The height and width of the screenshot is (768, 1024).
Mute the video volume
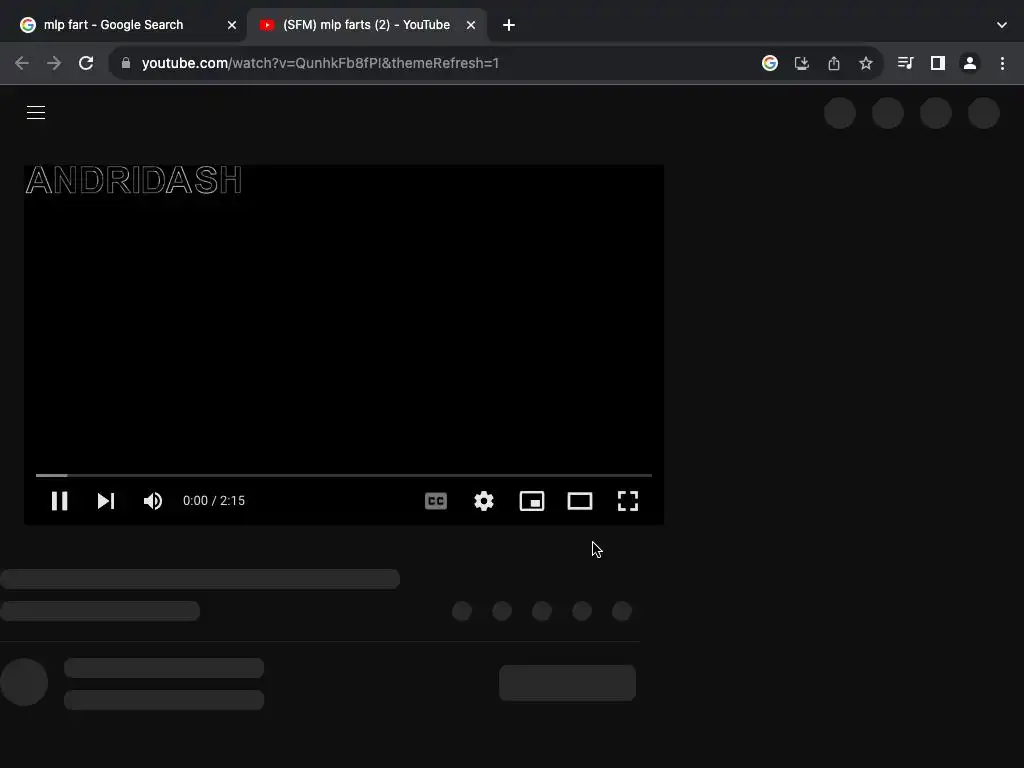[153, 501]
